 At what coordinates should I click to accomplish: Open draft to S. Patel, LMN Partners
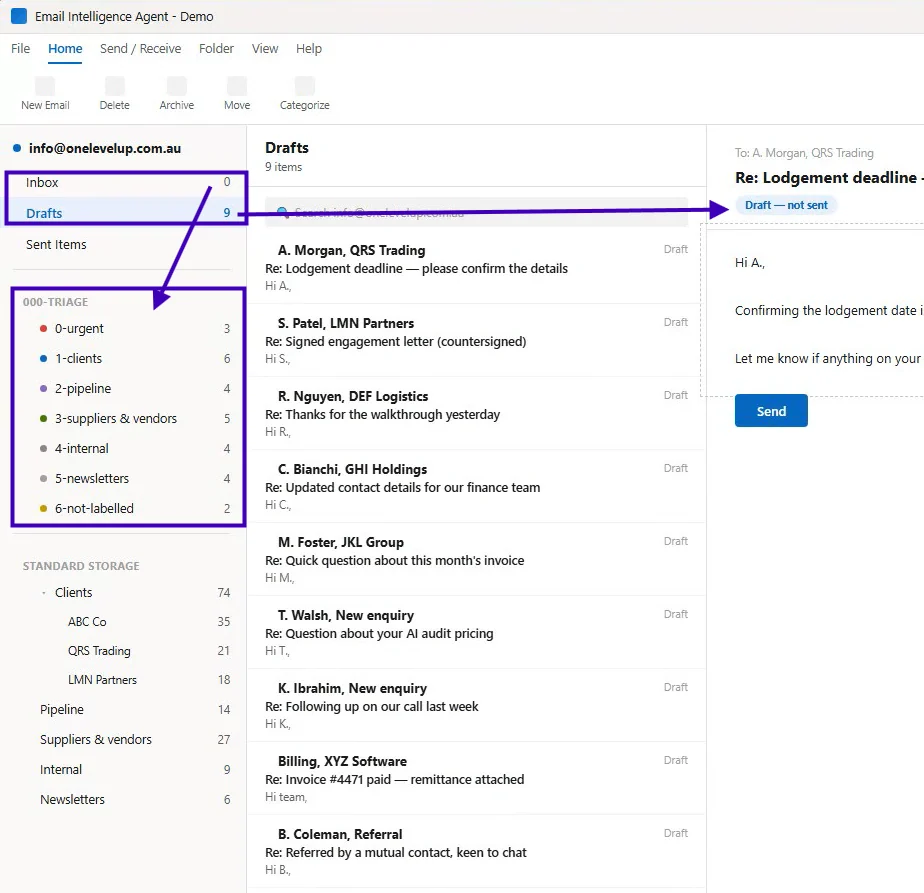point(476,341)
